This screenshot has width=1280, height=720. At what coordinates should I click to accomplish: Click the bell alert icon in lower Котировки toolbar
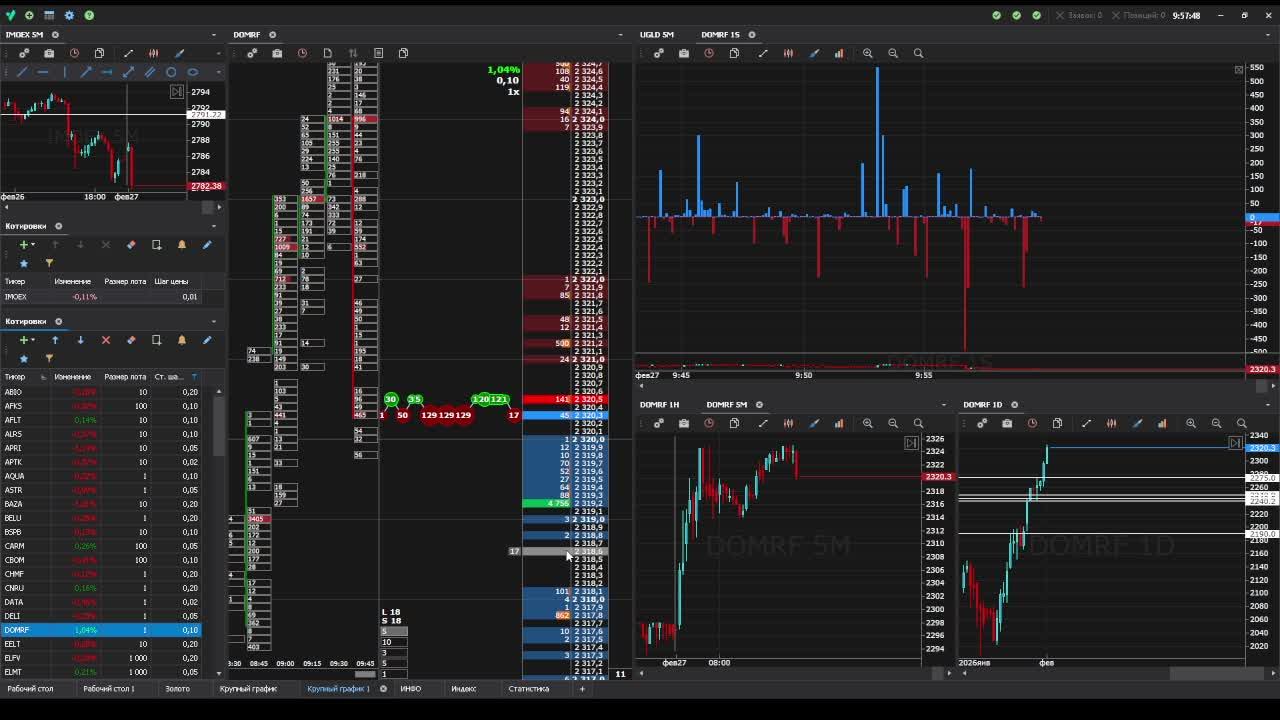(181, 340)
